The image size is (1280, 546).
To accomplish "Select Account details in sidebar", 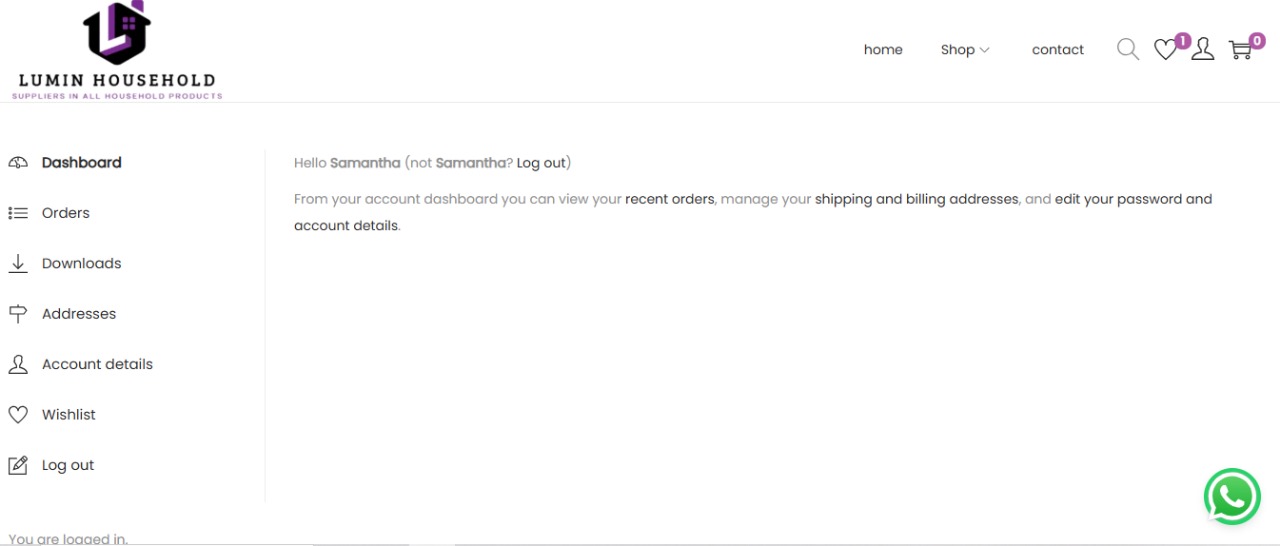I will point(97,364).
